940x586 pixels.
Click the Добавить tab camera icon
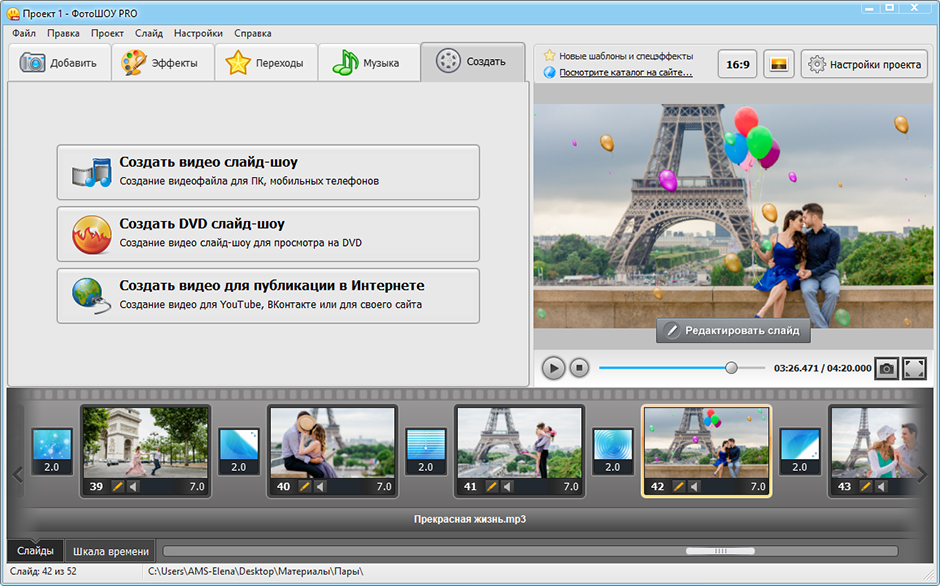[x=32, y=62]
